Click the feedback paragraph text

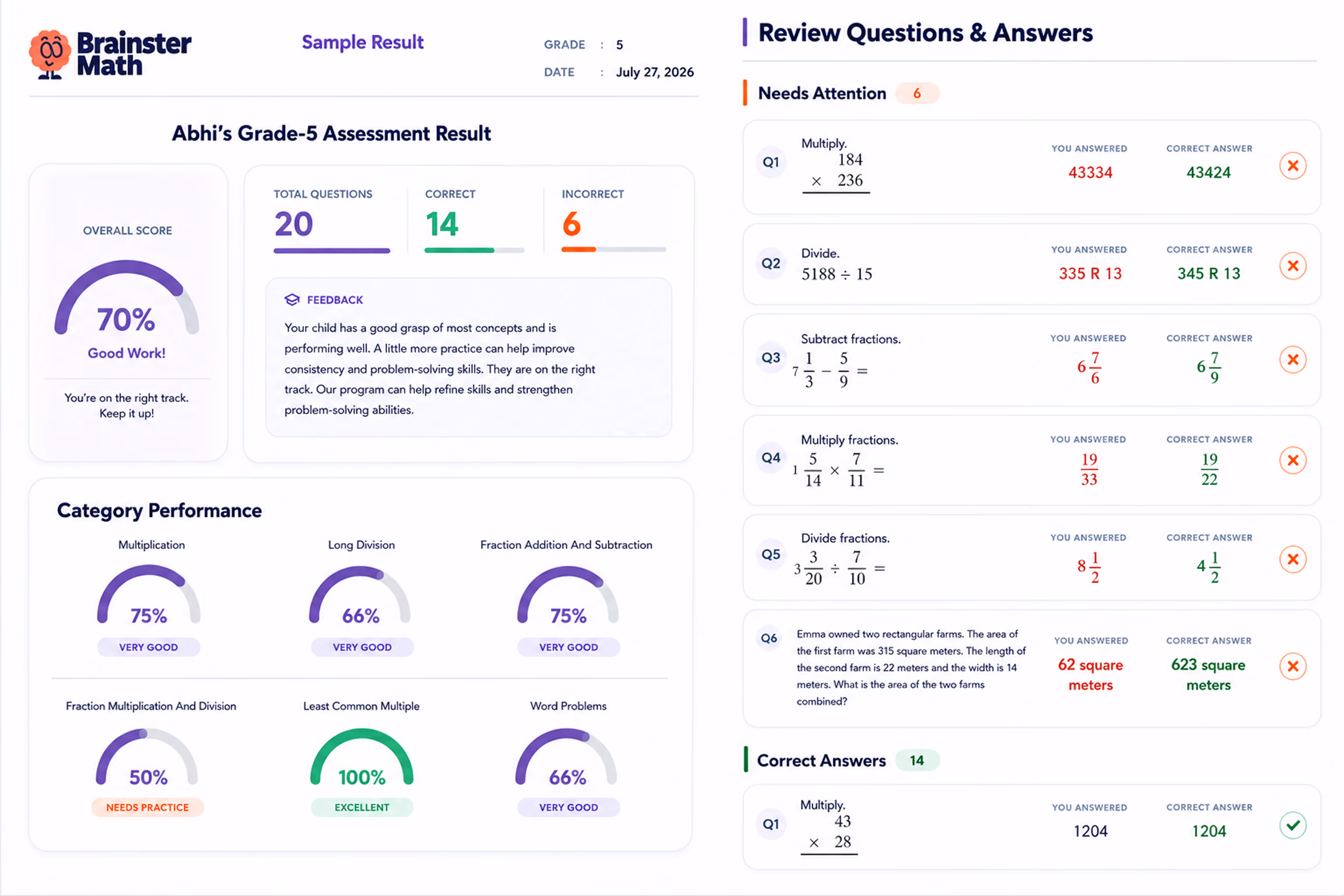[440, 368]
